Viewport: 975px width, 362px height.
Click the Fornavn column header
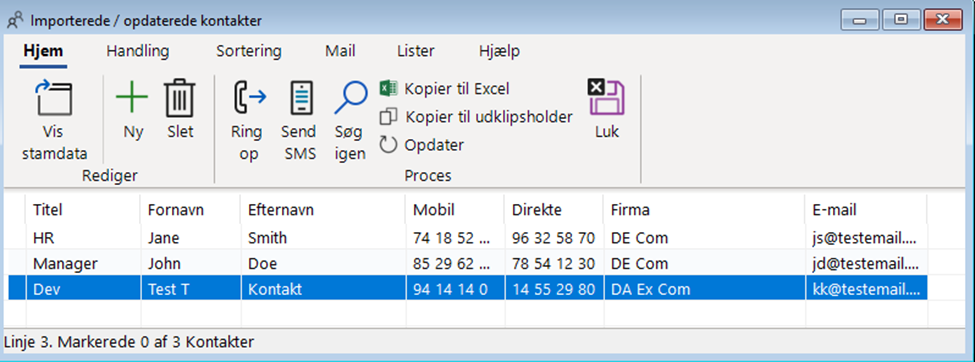tap(190, 210)
